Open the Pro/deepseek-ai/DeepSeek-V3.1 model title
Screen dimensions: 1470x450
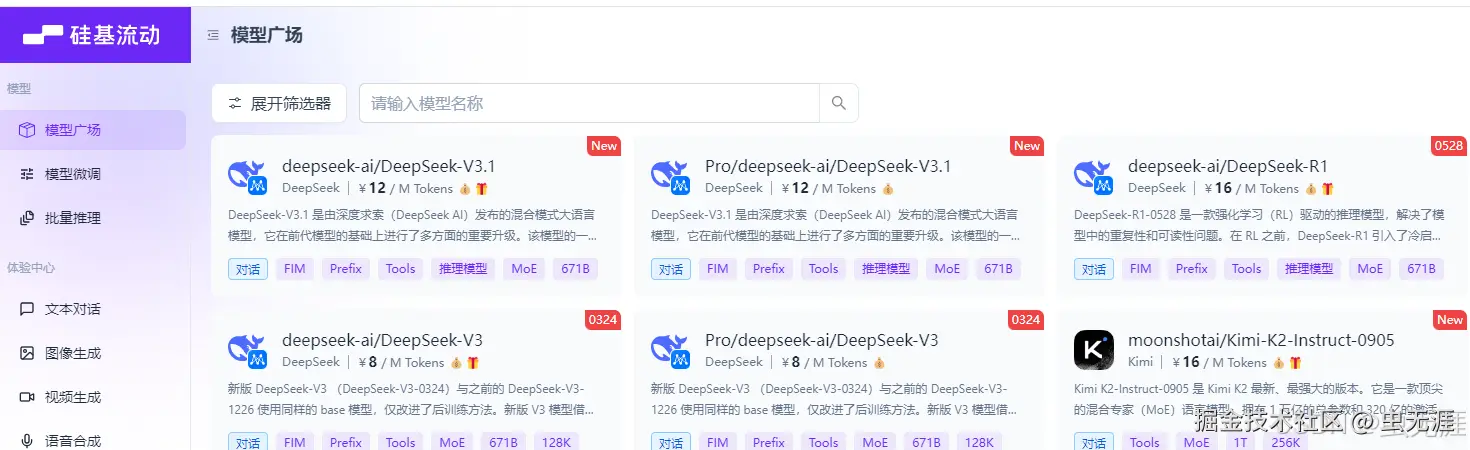coord(828,166)
